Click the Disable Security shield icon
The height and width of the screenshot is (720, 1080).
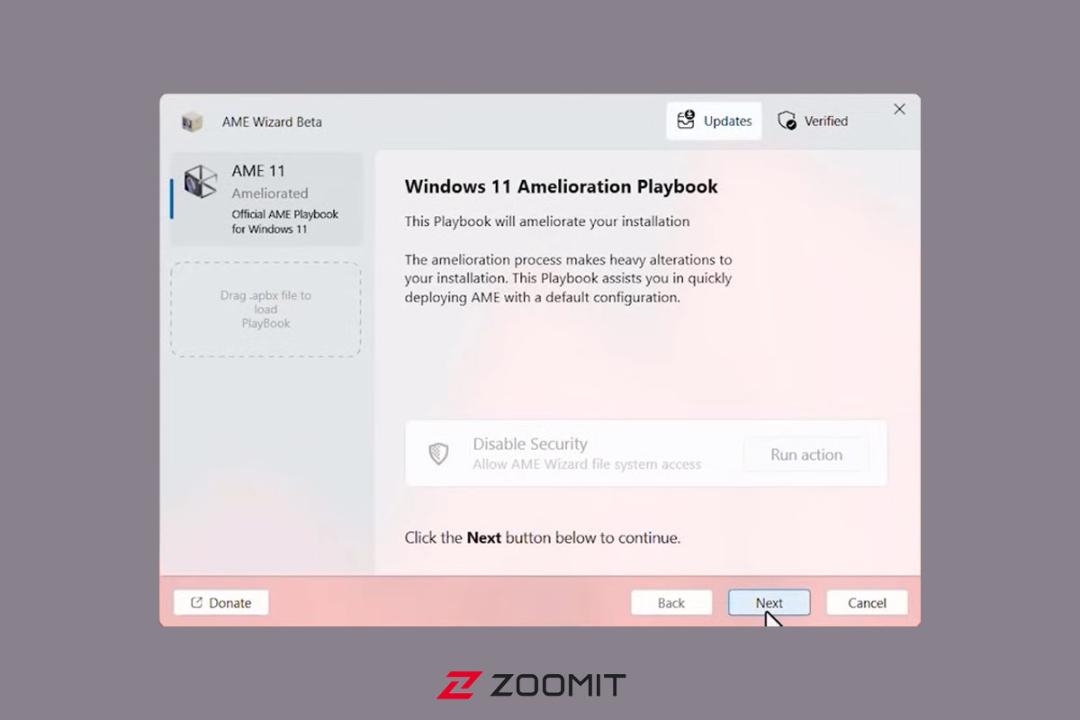tap(438, 453)
